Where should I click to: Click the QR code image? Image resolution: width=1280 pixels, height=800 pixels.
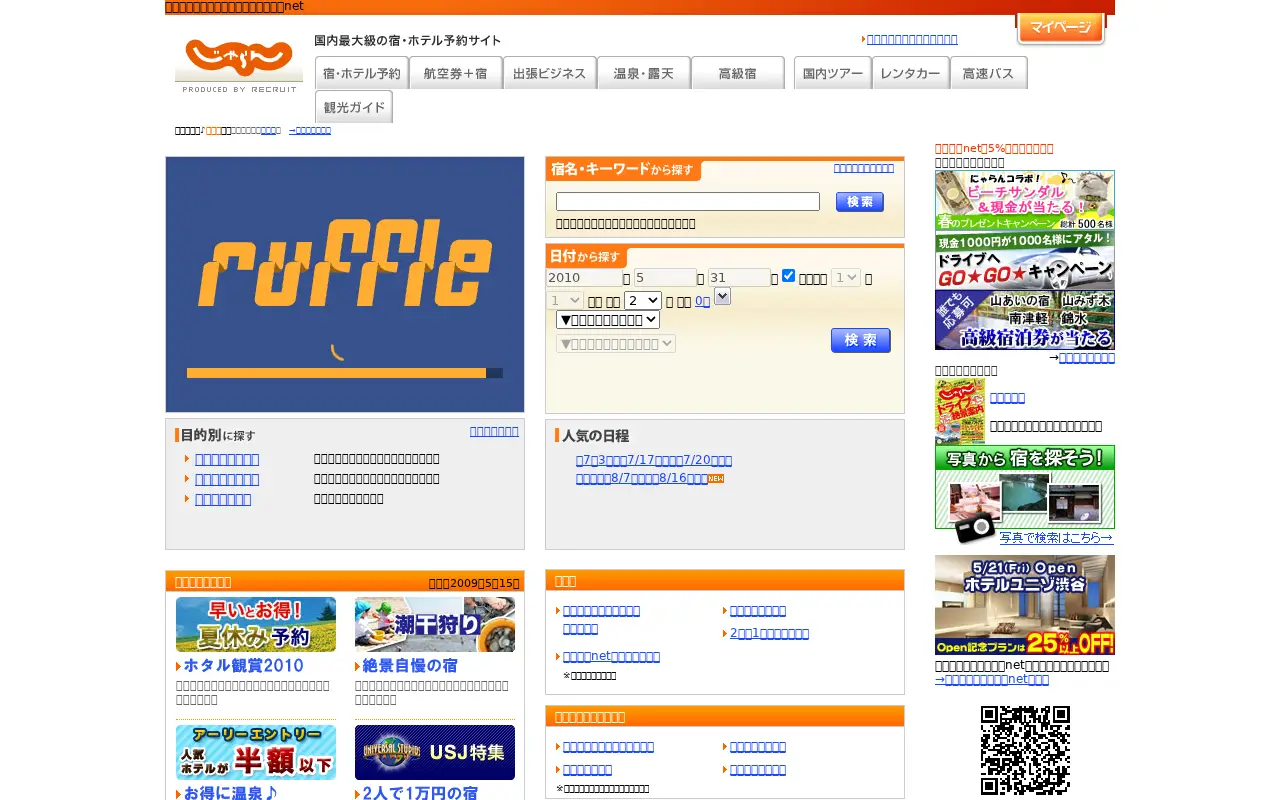click(x=1025, y=750)
